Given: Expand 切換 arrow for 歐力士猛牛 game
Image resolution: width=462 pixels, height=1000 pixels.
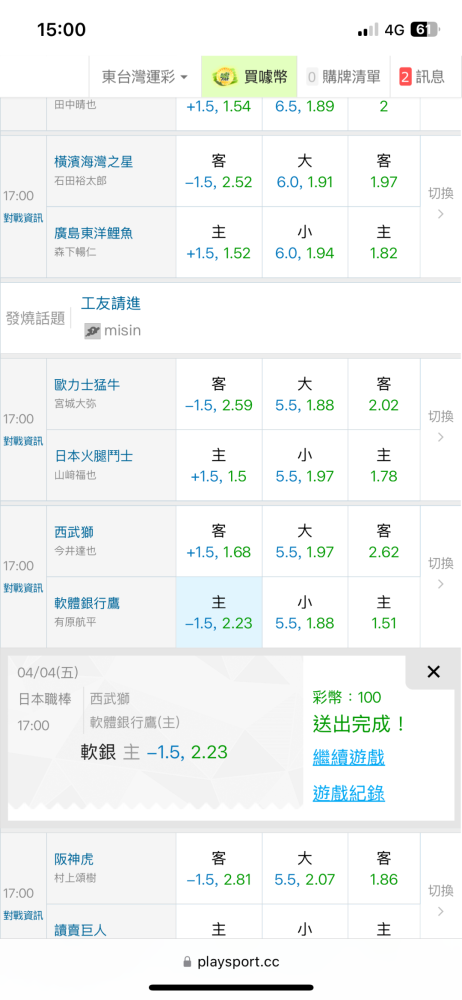Looking at the screenshot, I should (440, 427).
